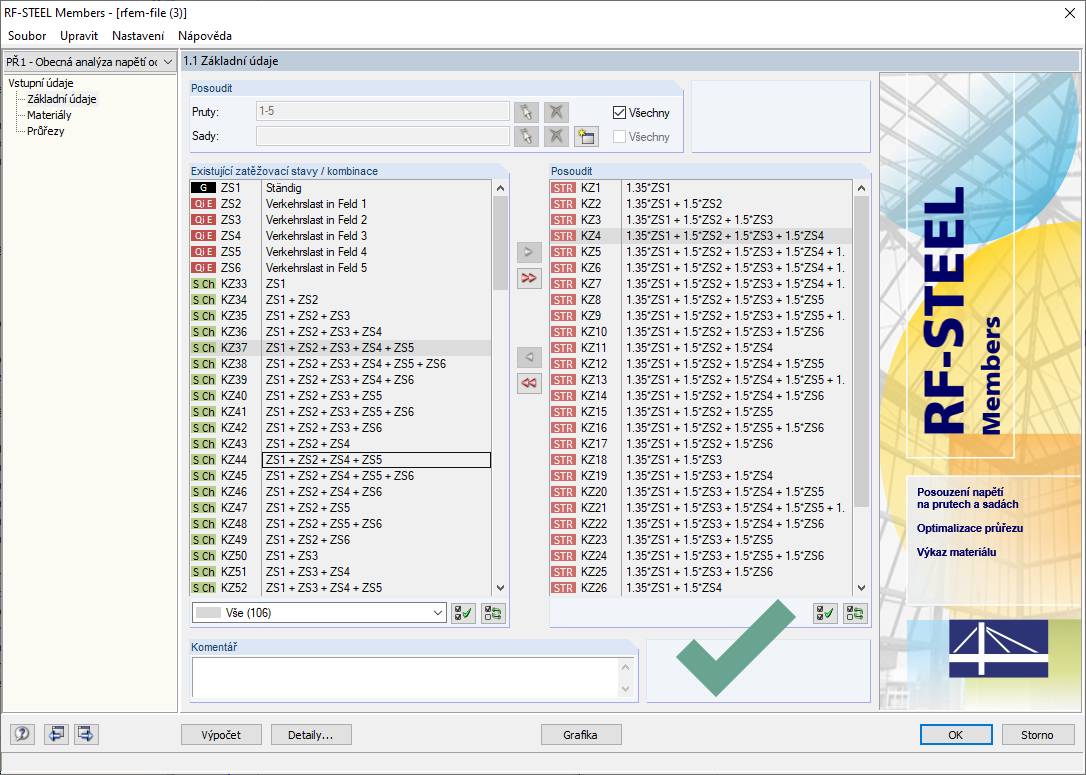Click the create new set icon
This screenshot has height=775, width=1086.
586,136
